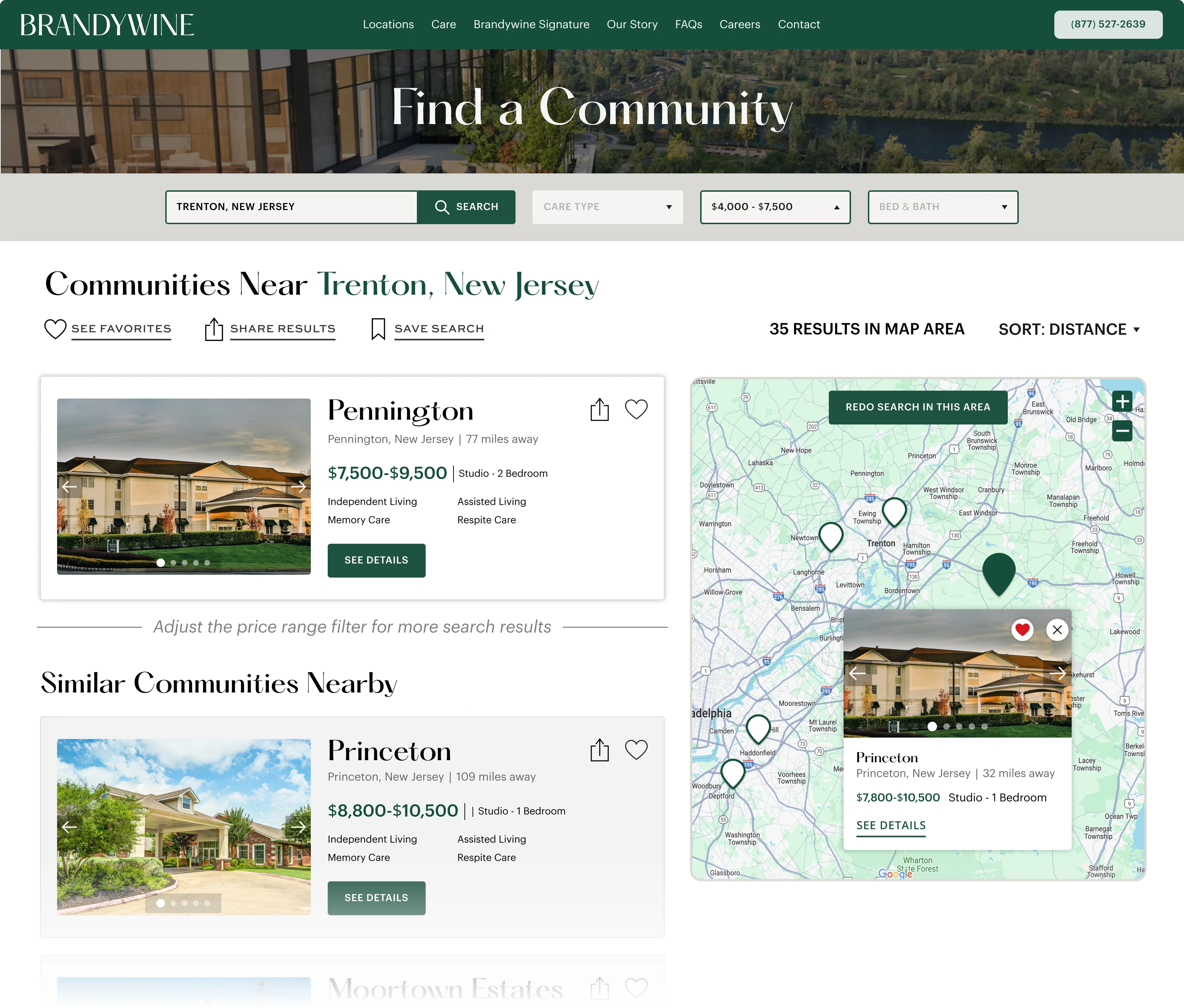Click the Princeton title in map popup
1184x1008 pixels.
(x=887, y=758)
